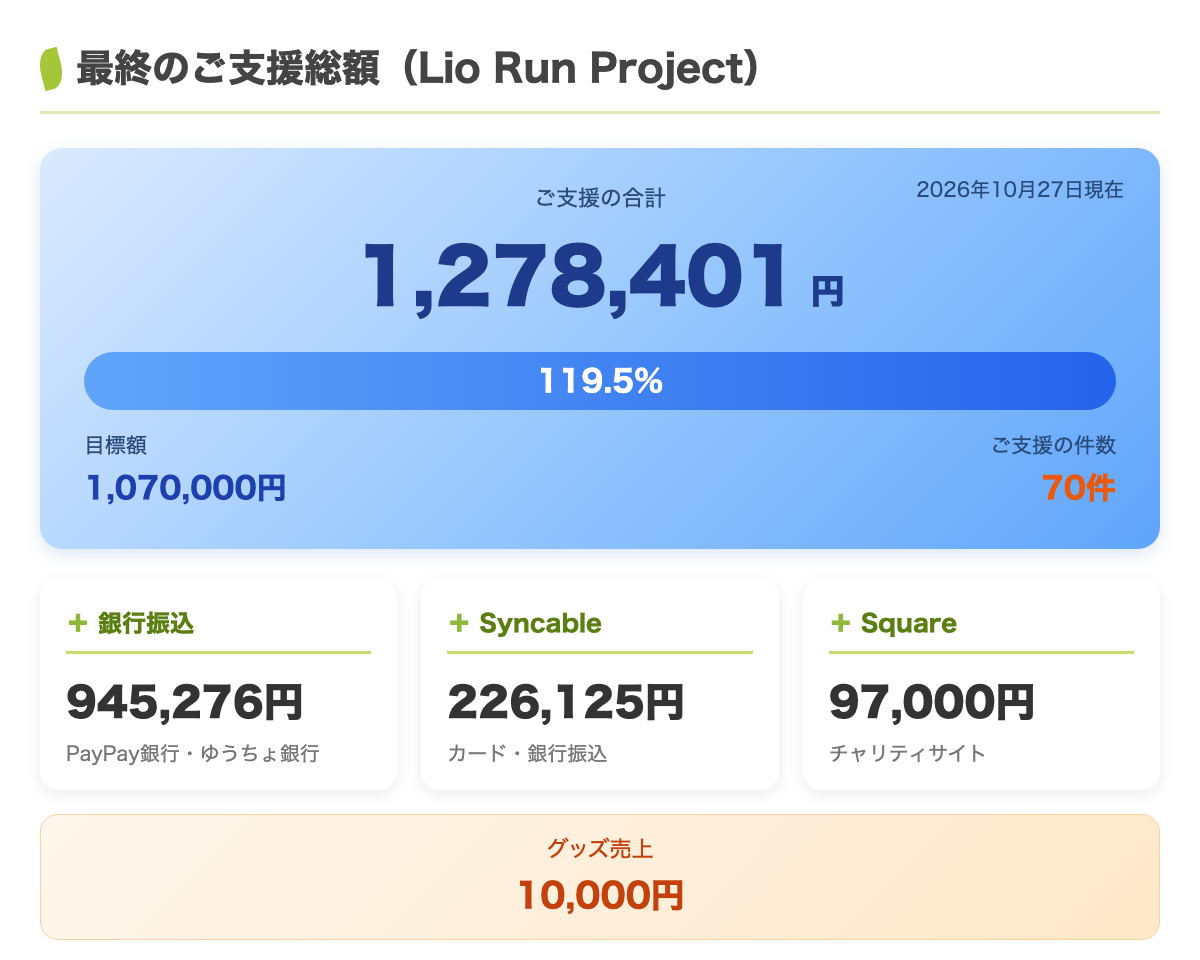This screenshot has width=1200, height=960.
Task: Click the note チャリティサイト
Action: point(908,753)
